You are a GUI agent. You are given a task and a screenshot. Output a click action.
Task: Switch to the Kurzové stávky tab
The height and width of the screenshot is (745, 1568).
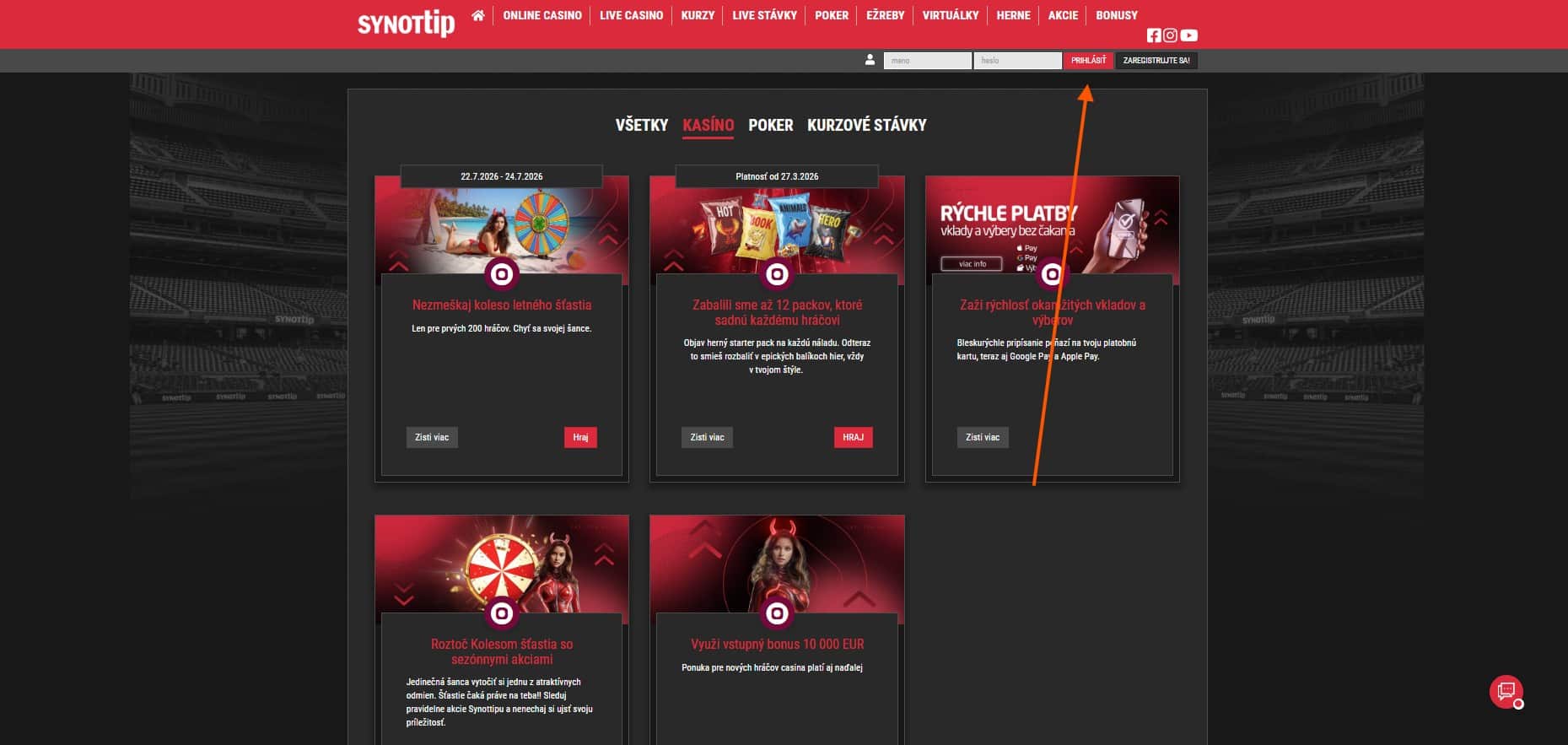pos(867,125)
